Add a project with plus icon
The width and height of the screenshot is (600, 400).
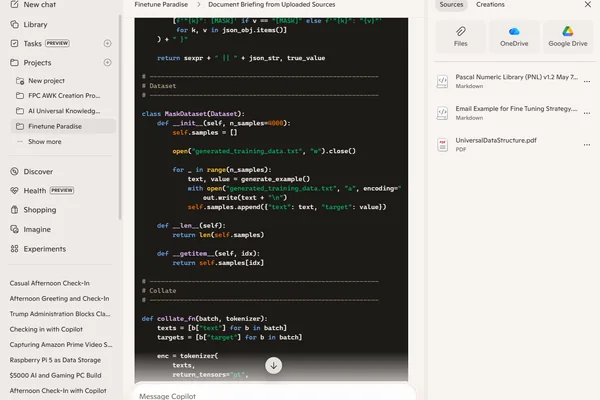(x=108, y=62)
